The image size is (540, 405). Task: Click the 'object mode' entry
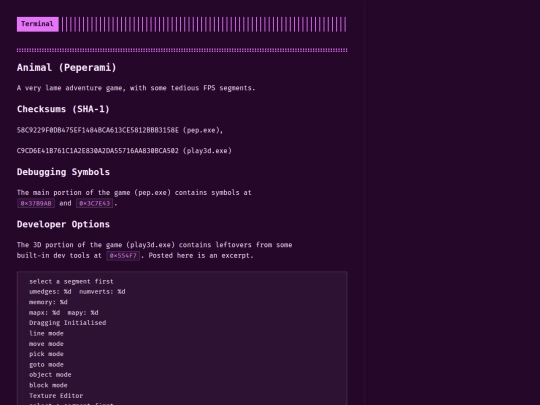click(x=50, y=375)
